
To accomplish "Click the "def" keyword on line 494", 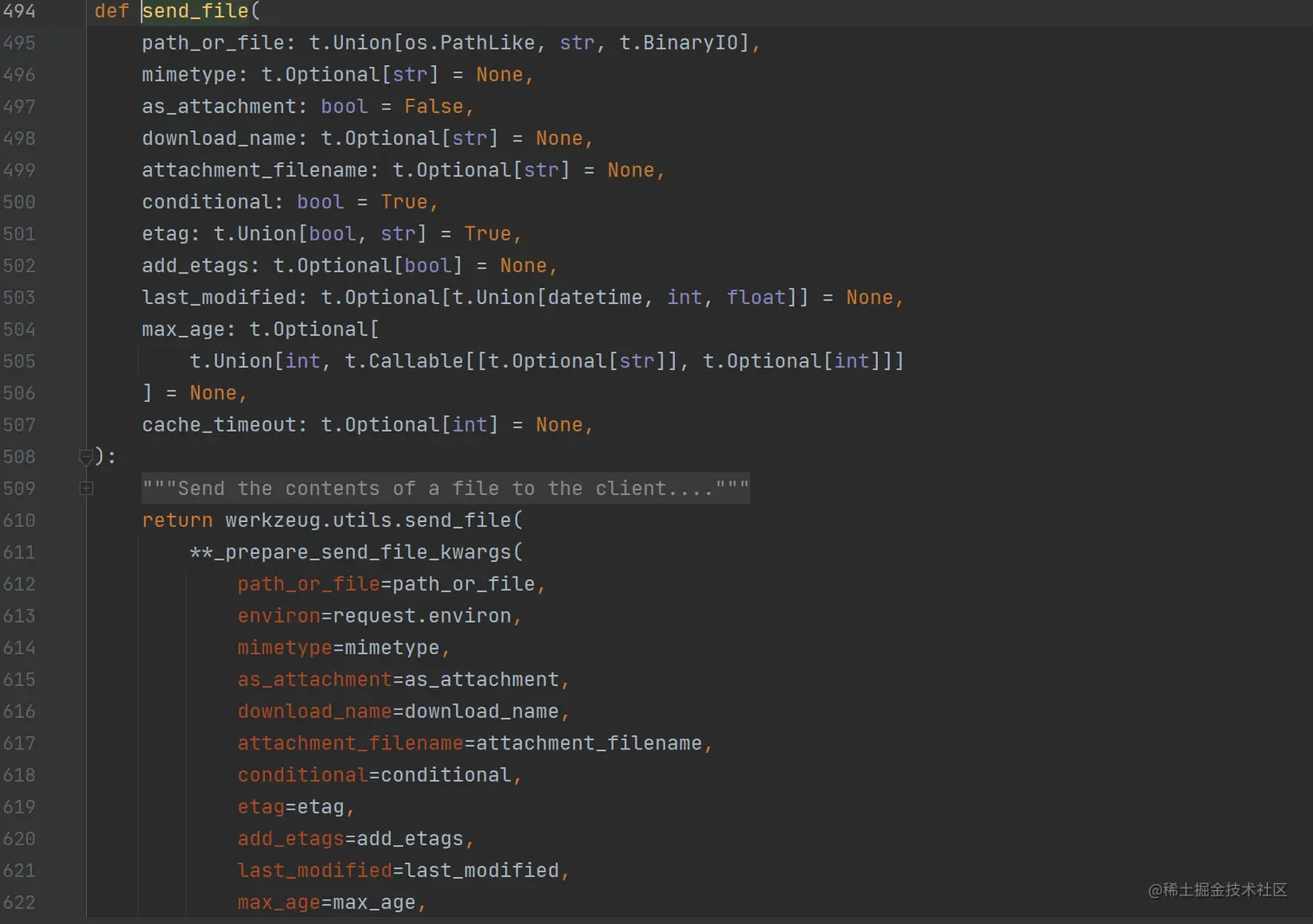I will click(x=112, y=11).
